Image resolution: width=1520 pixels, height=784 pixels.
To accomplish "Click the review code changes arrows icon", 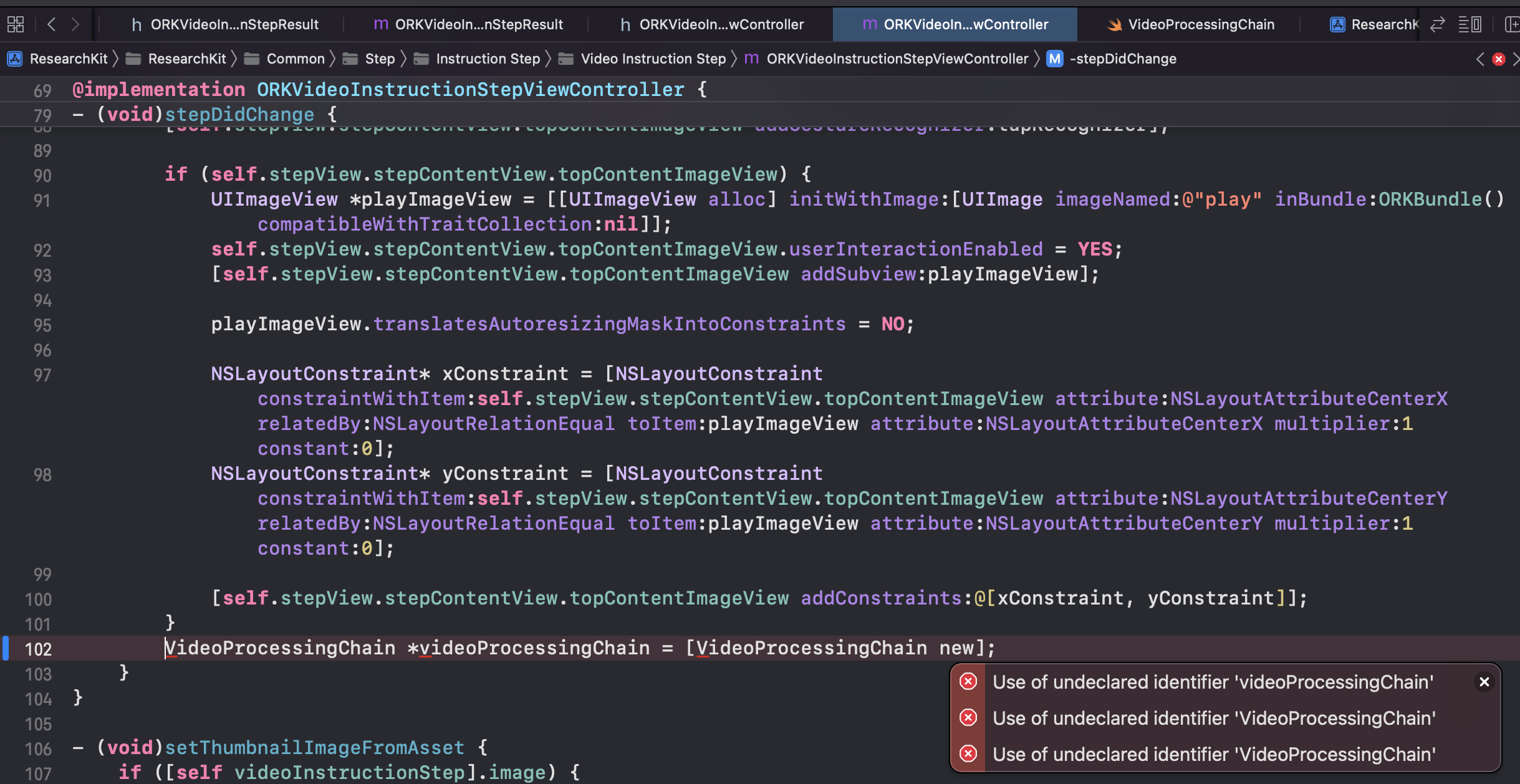I will 1437,24.
